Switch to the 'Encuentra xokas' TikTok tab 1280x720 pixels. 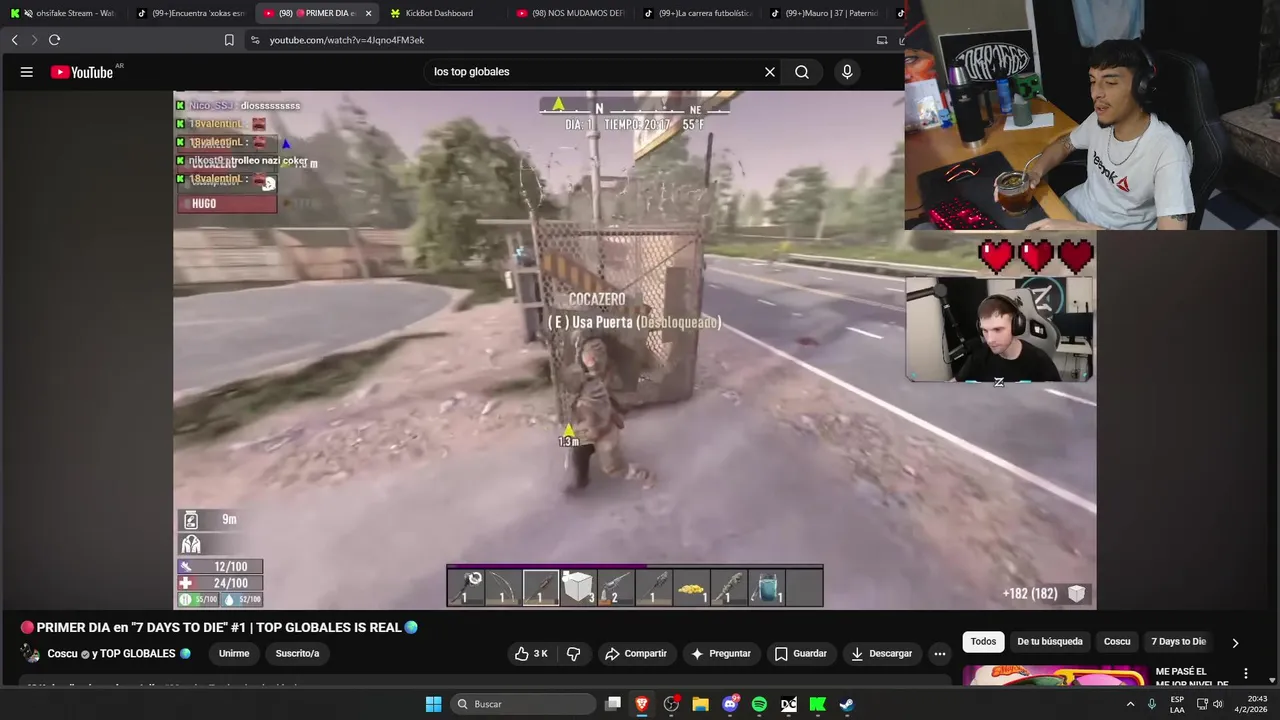pyautogui.click(x=191, y=13)
